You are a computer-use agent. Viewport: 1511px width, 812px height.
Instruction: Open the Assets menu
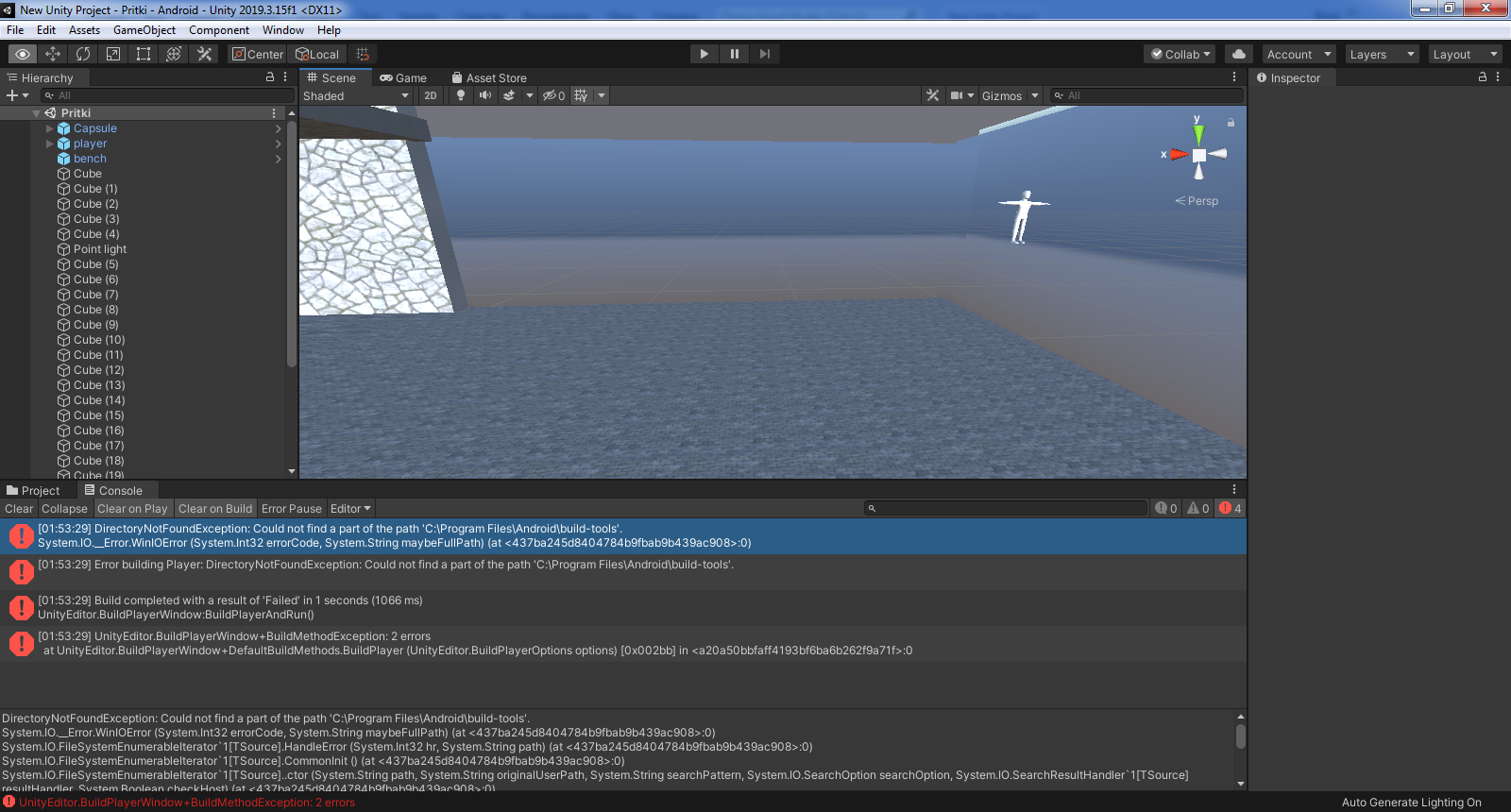(84, 30)
